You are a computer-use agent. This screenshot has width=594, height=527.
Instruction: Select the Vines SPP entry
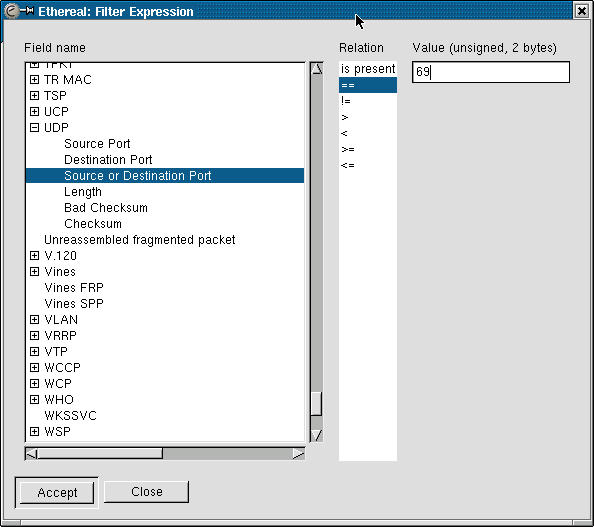coord(74,303)
